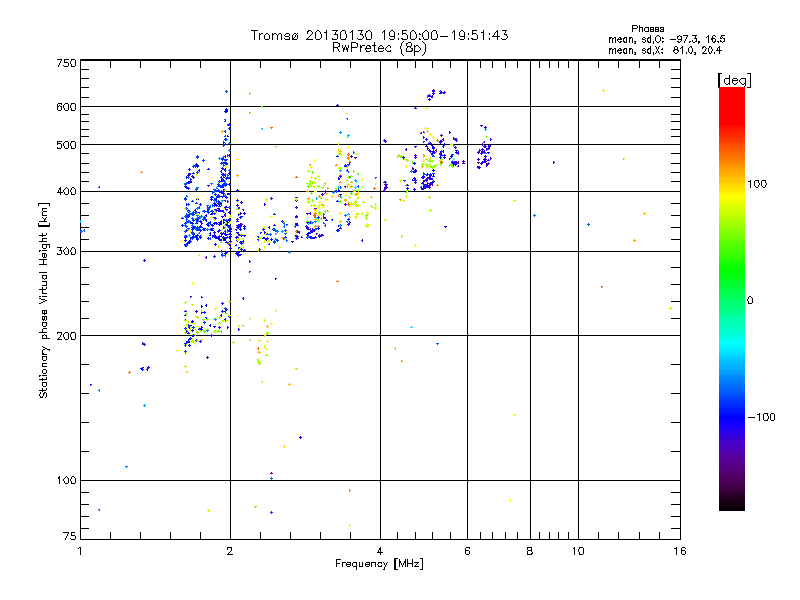Click the colorbar tick label '100'
This screenshot has width=800, height=600.
click(x=757, y=184)
